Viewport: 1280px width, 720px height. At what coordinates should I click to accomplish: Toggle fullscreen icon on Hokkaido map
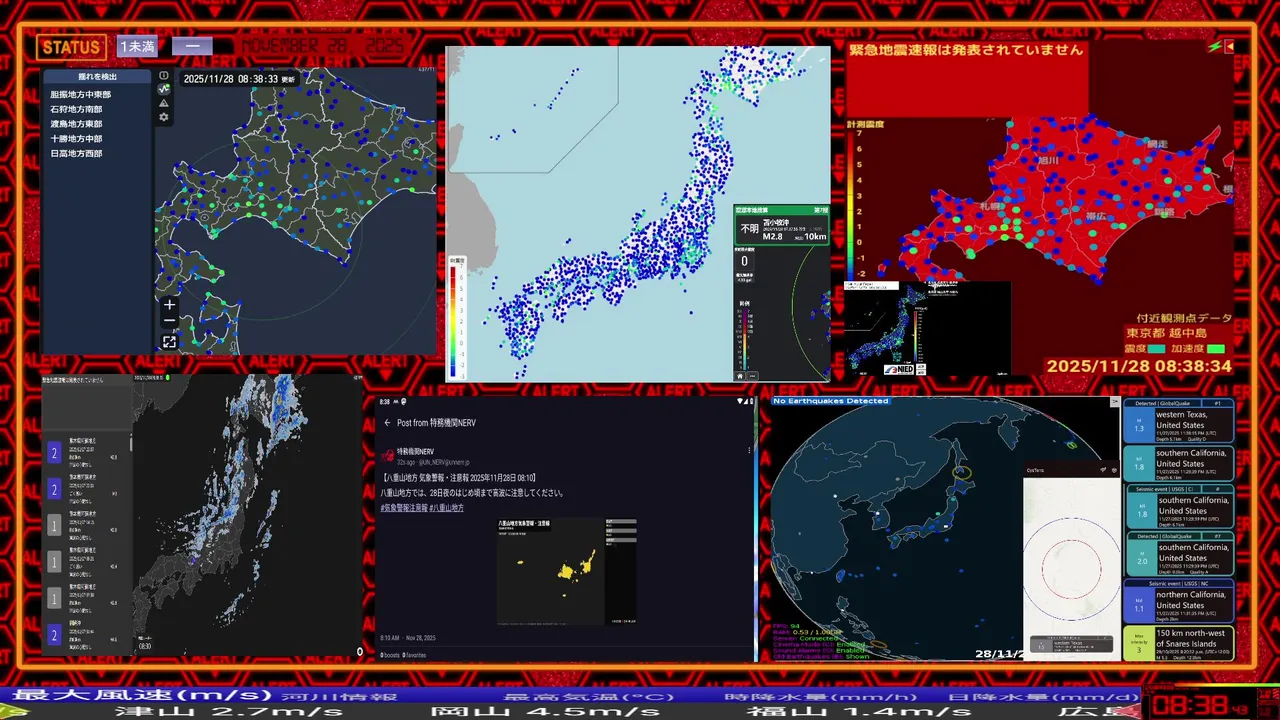pos(169,342)
